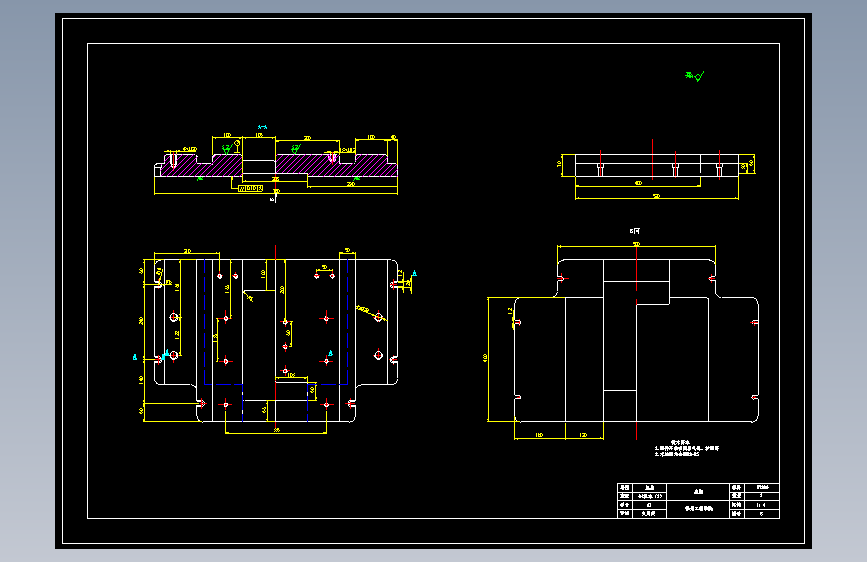Select the blue dashed hidden outline in the plan view
This screenshot has height=562, width=867.
tap(276, 339)
